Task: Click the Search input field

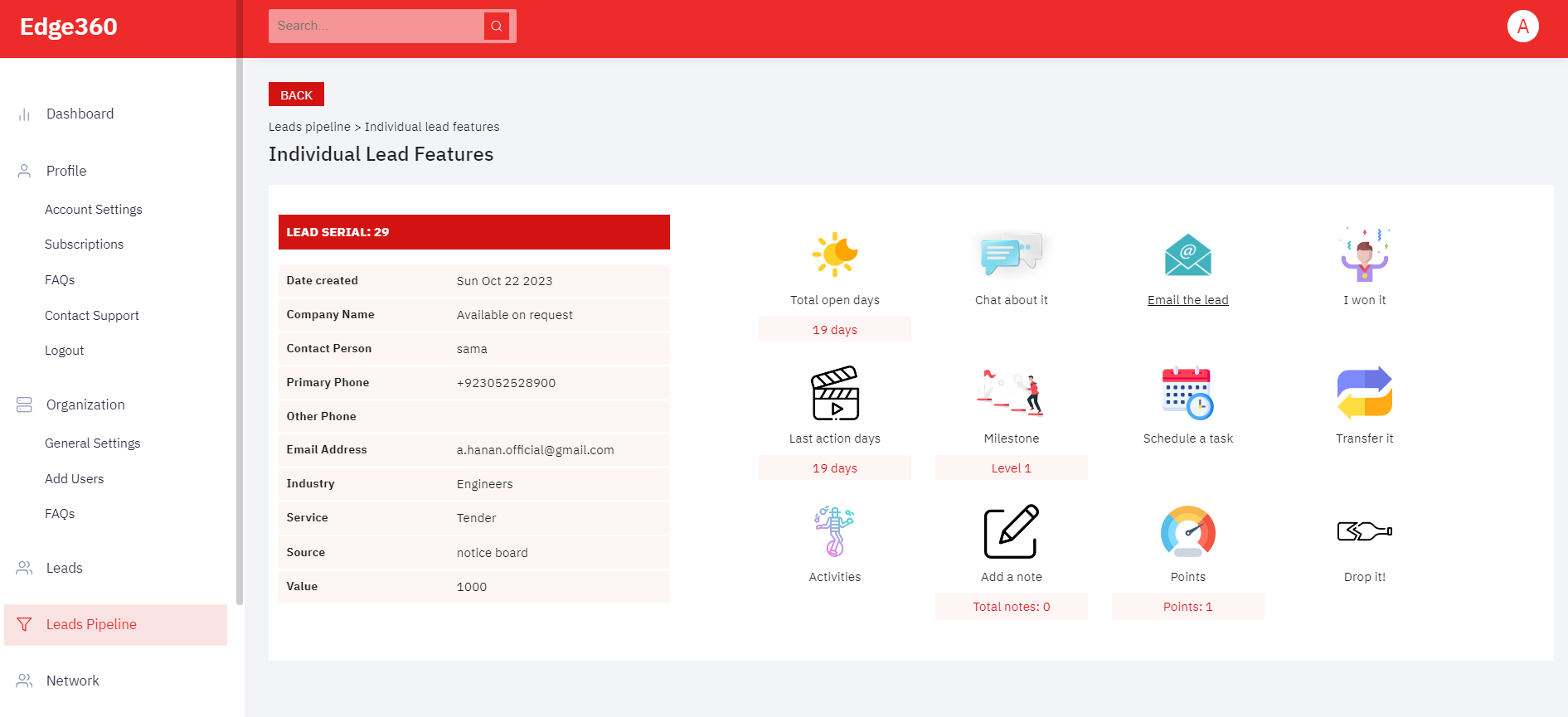Action: (377, 27)
